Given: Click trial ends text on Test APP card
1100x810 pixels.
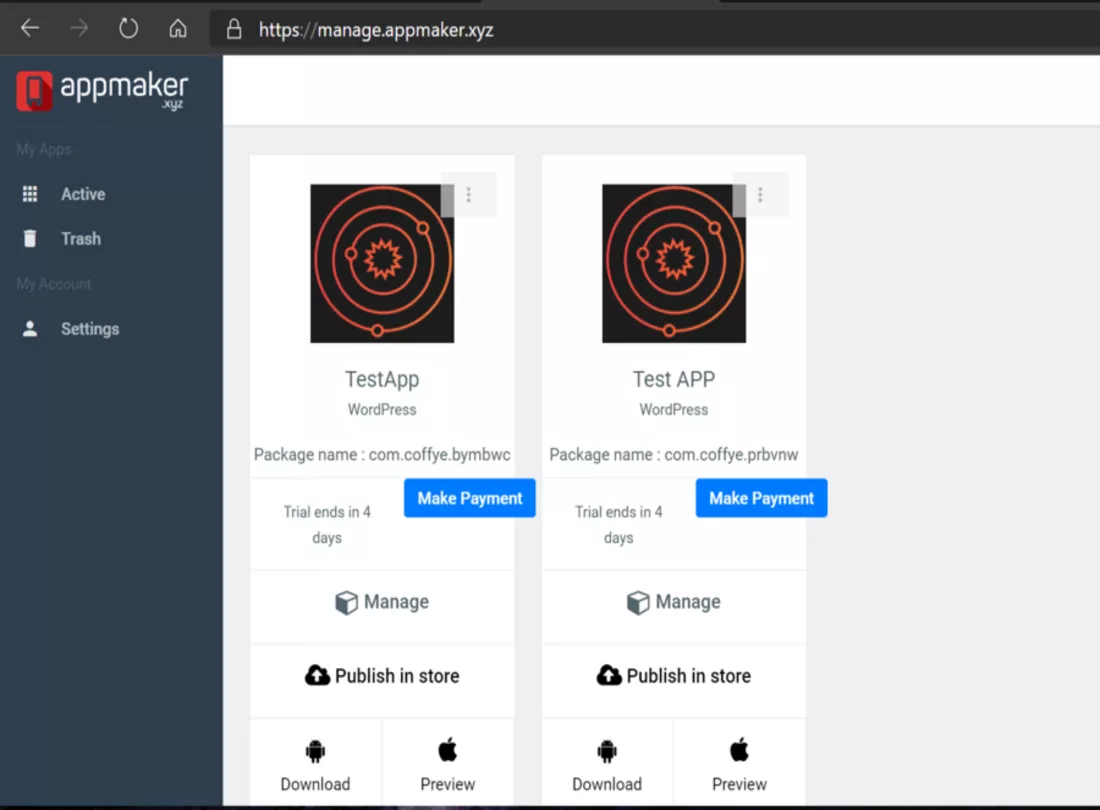Looking at the screenshot, I should pos(619,525).
